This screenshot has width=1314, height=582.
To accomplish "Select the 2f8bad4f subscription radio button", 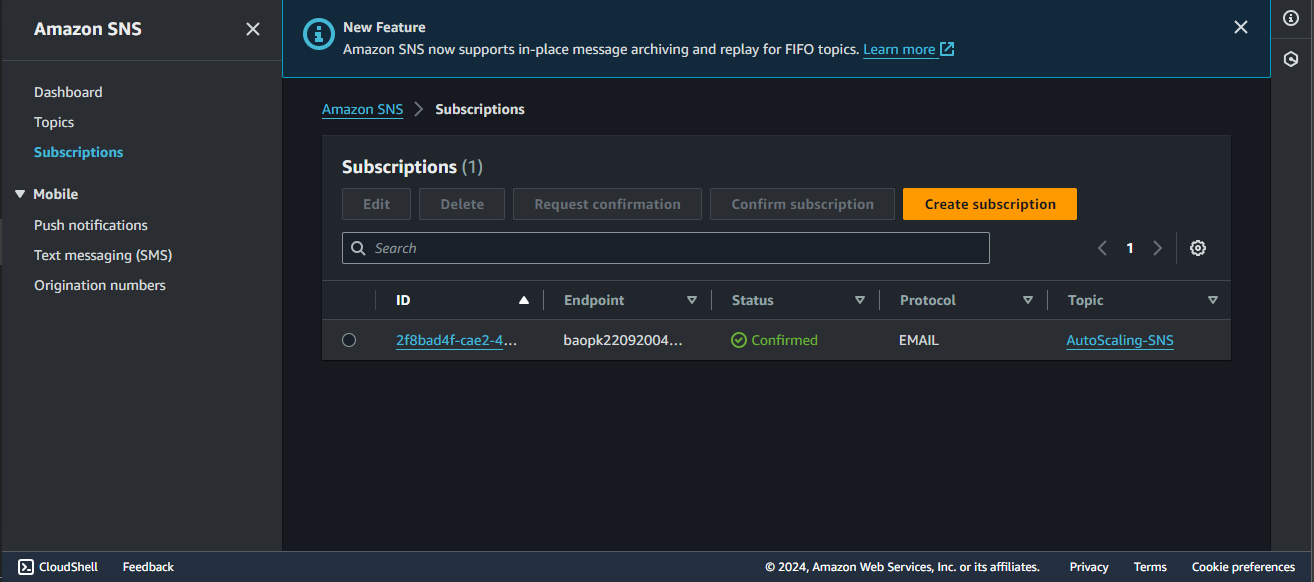I will point(349,340).
